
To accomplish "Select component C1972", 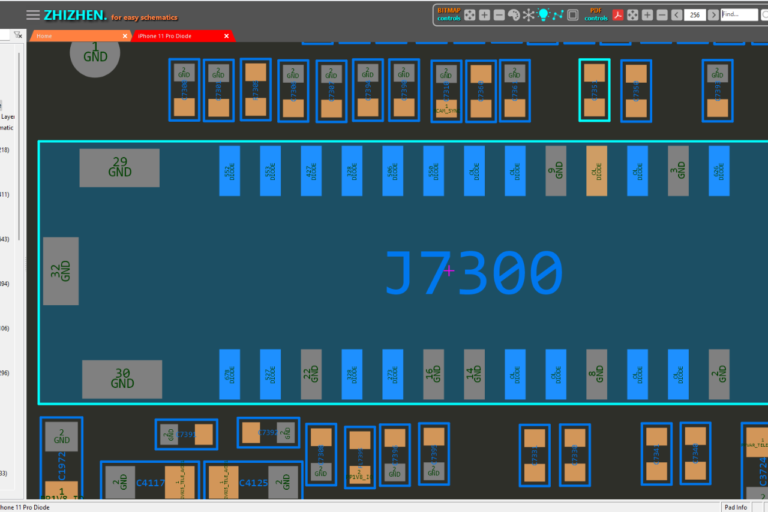I will point(62,459).
